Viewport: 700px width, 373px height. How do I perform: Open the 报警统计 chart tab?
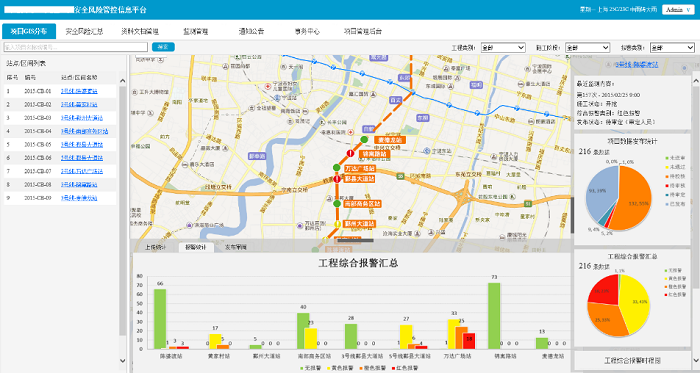pos(196,247)
